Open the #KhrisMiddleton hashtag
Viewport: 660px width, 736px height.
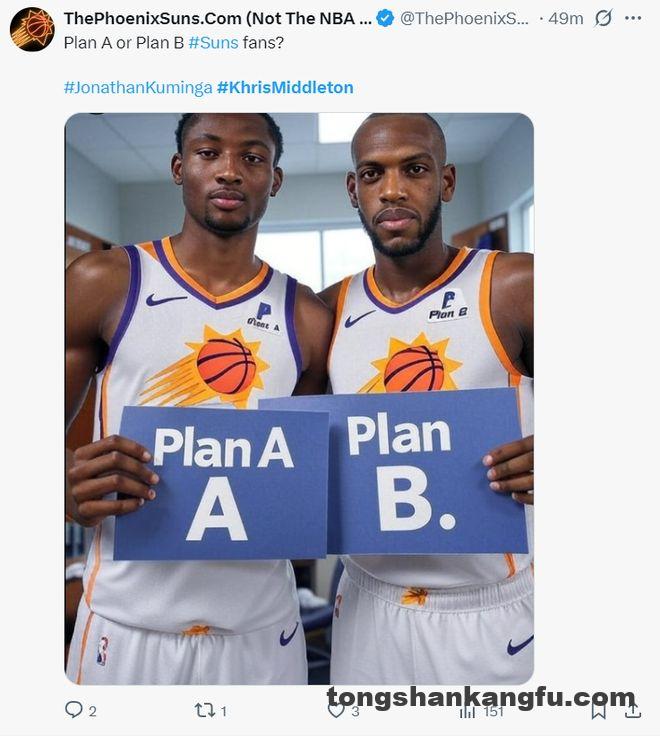(285, 87)
